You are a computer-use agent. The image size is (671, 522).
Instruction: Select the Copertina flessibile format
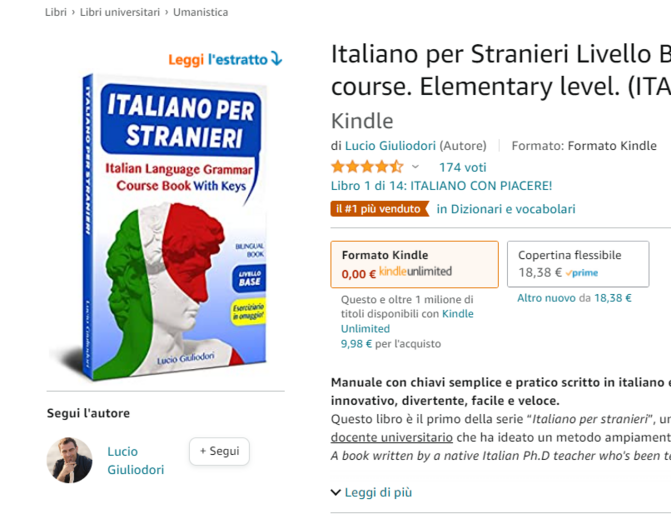(578, 264)
